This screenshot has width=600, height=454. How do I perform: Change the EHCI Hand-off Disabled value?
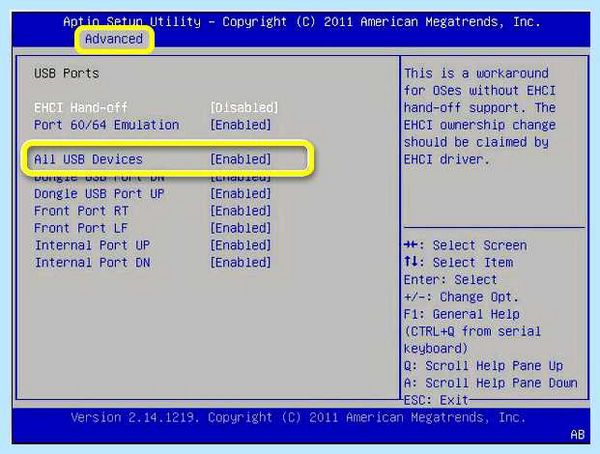244,108
